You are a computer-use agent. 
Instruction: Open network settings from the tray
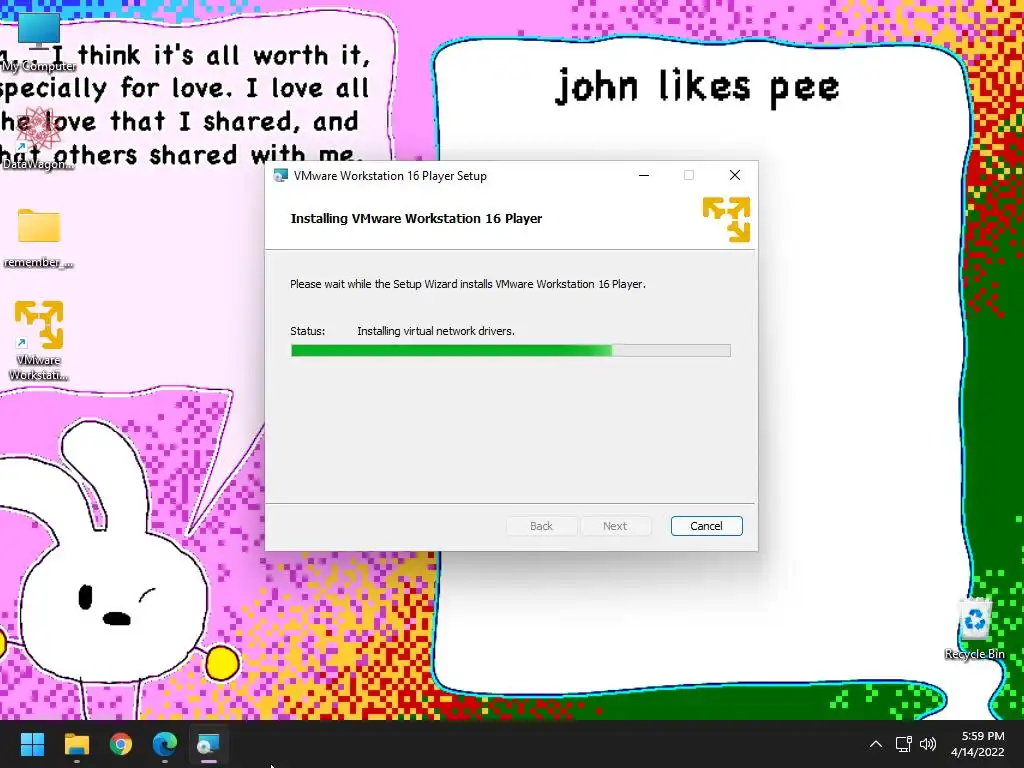point(904,744)
